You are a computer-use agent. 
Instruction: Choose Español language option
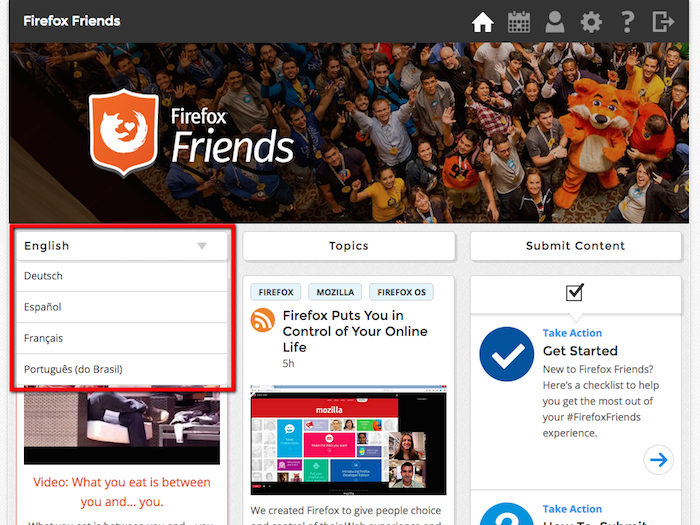[x=122, y=307]
